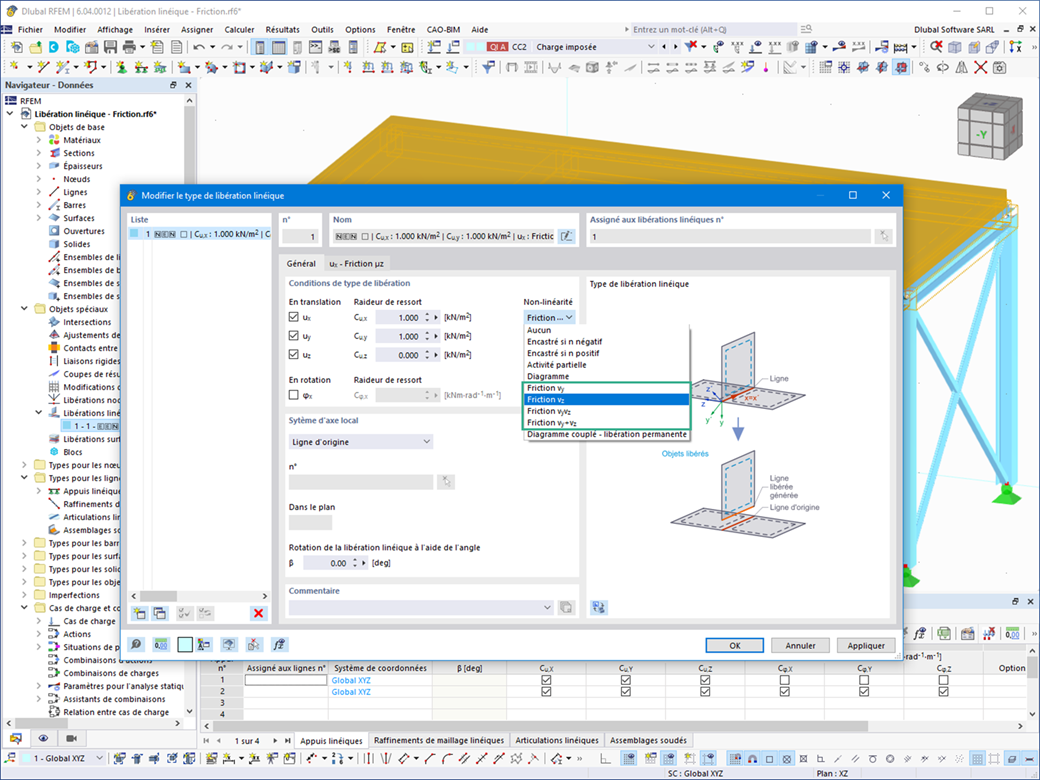Screen dimensions: 1040x780
Task: Toggle Cu,Y checkbox in table row 2
Action: pos(625,691)
